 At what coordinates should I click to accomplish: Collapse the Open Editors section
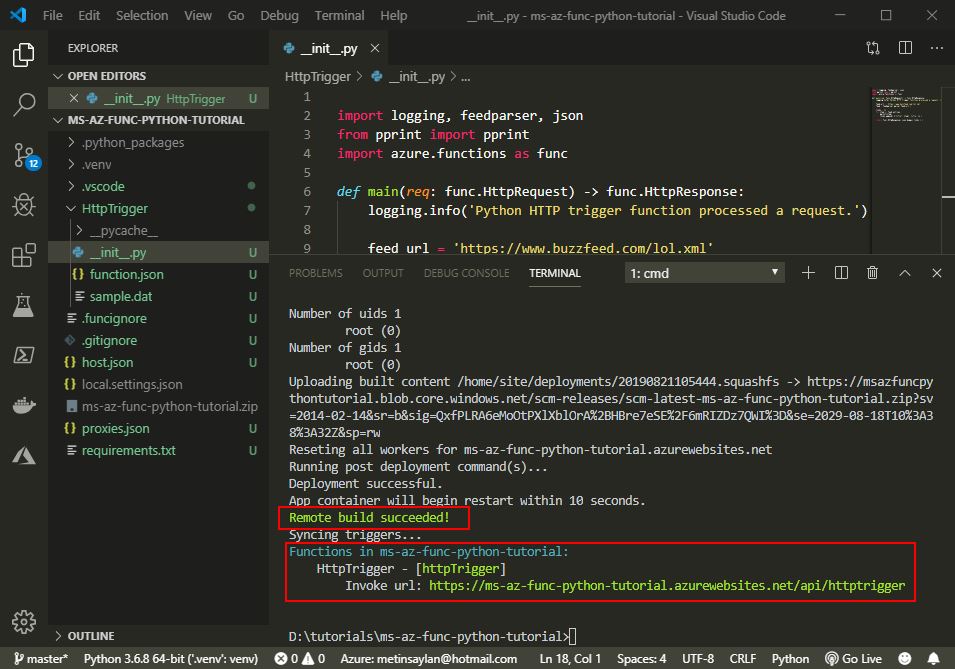[158, 76]
